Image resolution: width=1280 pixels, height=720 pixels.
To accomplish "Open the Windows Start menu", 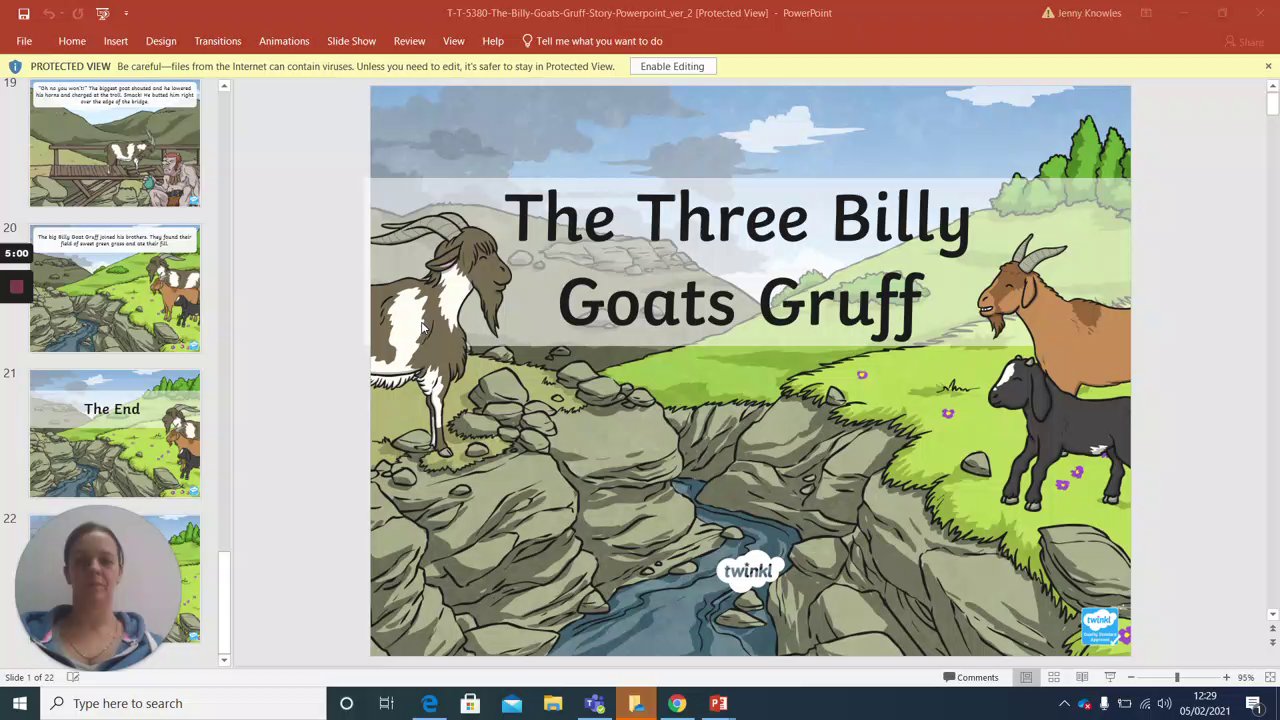I will click(20, 703).
